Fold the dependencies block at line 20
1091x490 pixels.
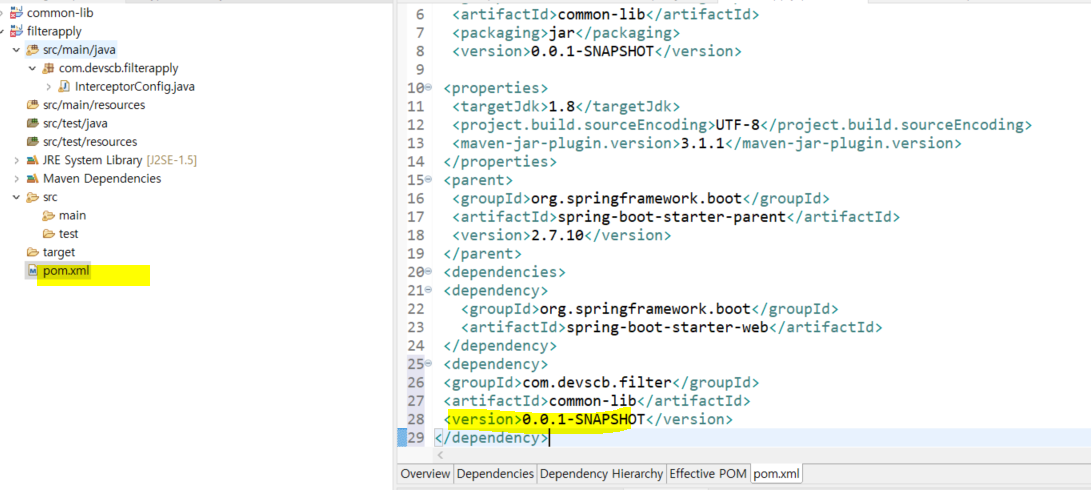tap(428, 271)
